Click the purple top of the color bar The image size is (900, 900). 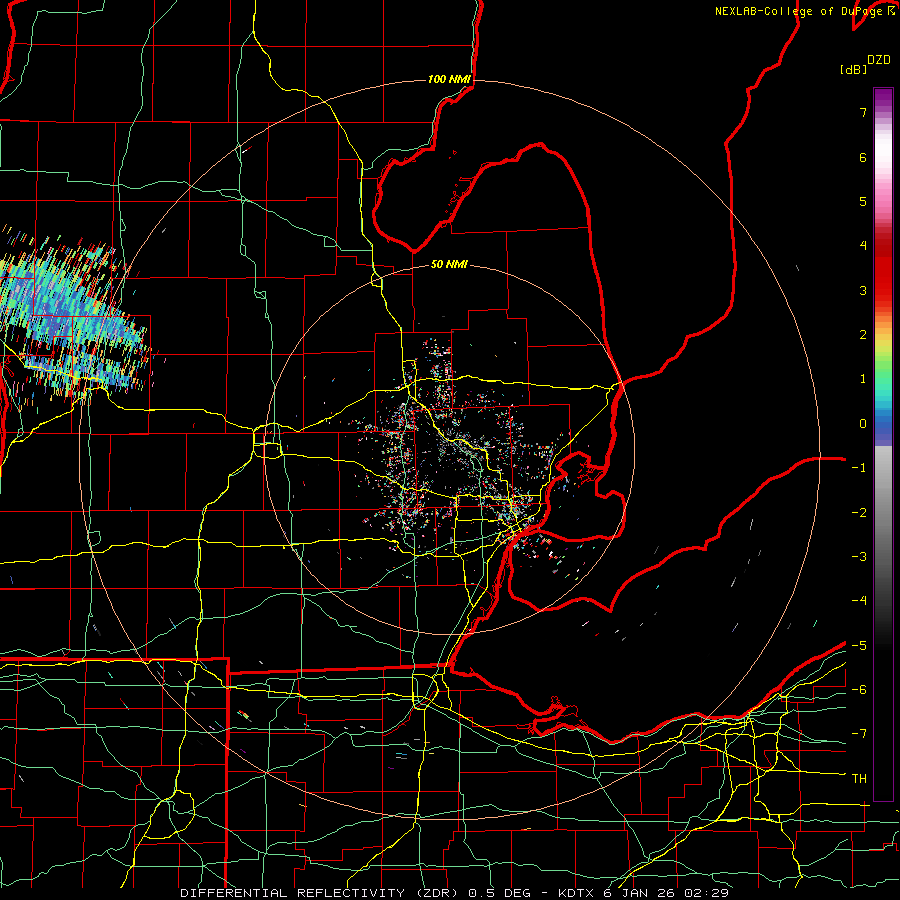(x=883, y=98)
